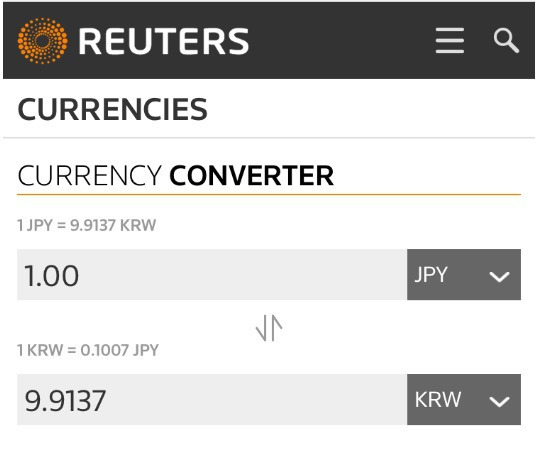Viewport: 537px width, 463px height.
Task: Select the CURRENCIES section heading
Action: click(112, 109)
